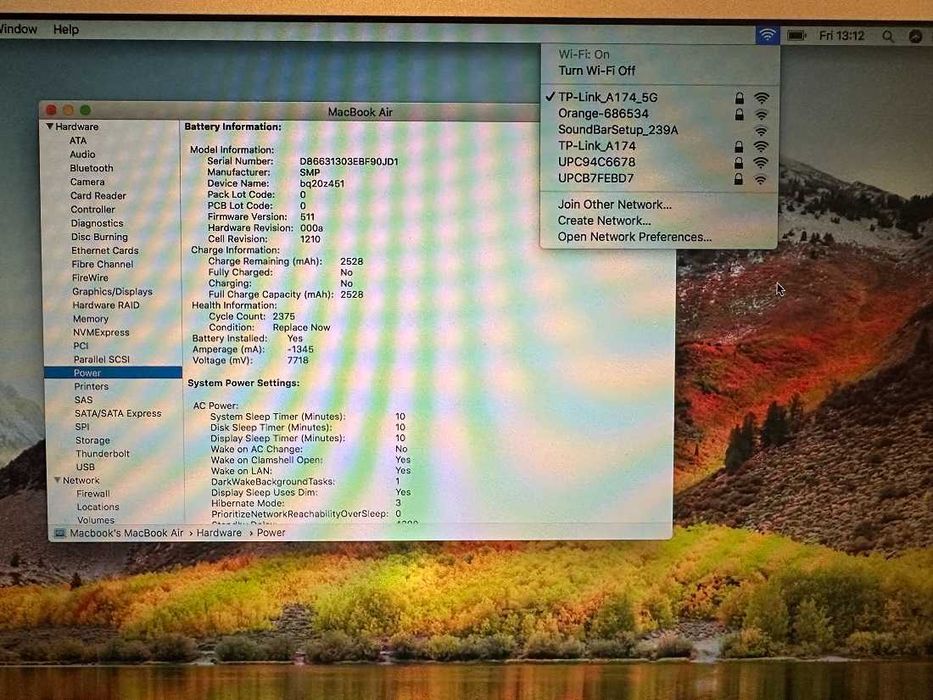This screenshot has height=700, width=933.
Task: Click the Voltage value 7718
Action: point(298,360)
